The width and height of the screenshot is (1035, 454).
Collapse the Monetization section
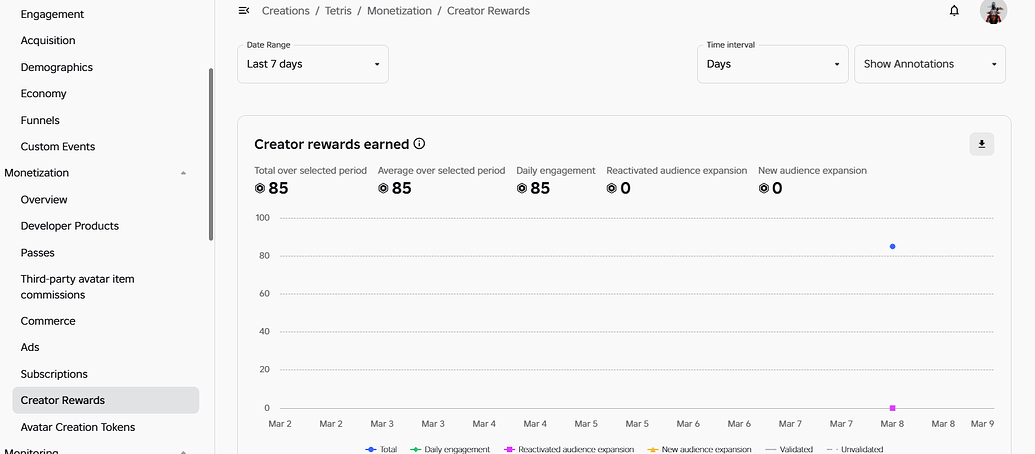pos(184,173)
